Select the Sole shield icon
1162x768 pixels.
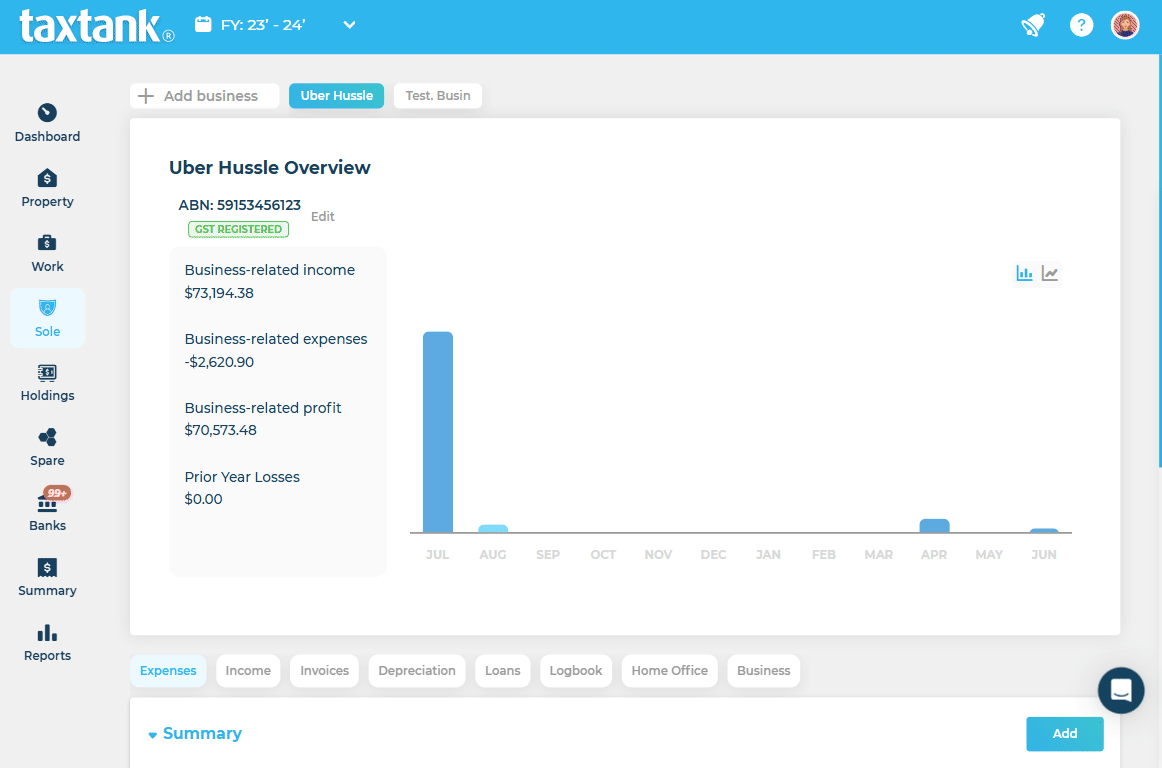coord(47,308)
